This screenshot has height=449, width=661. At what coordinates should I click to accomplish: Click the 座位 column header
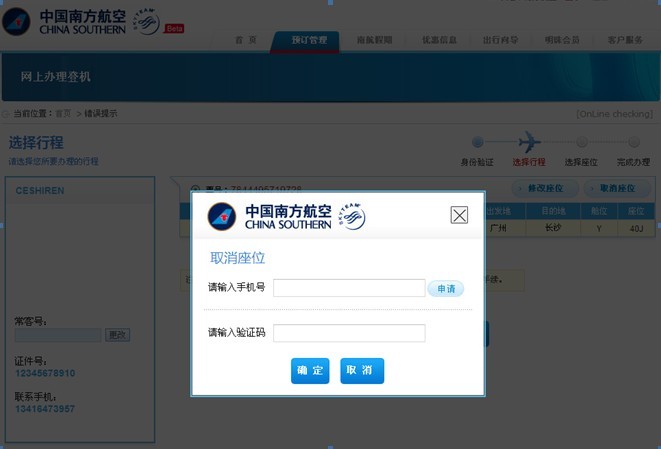pos(636,211)
